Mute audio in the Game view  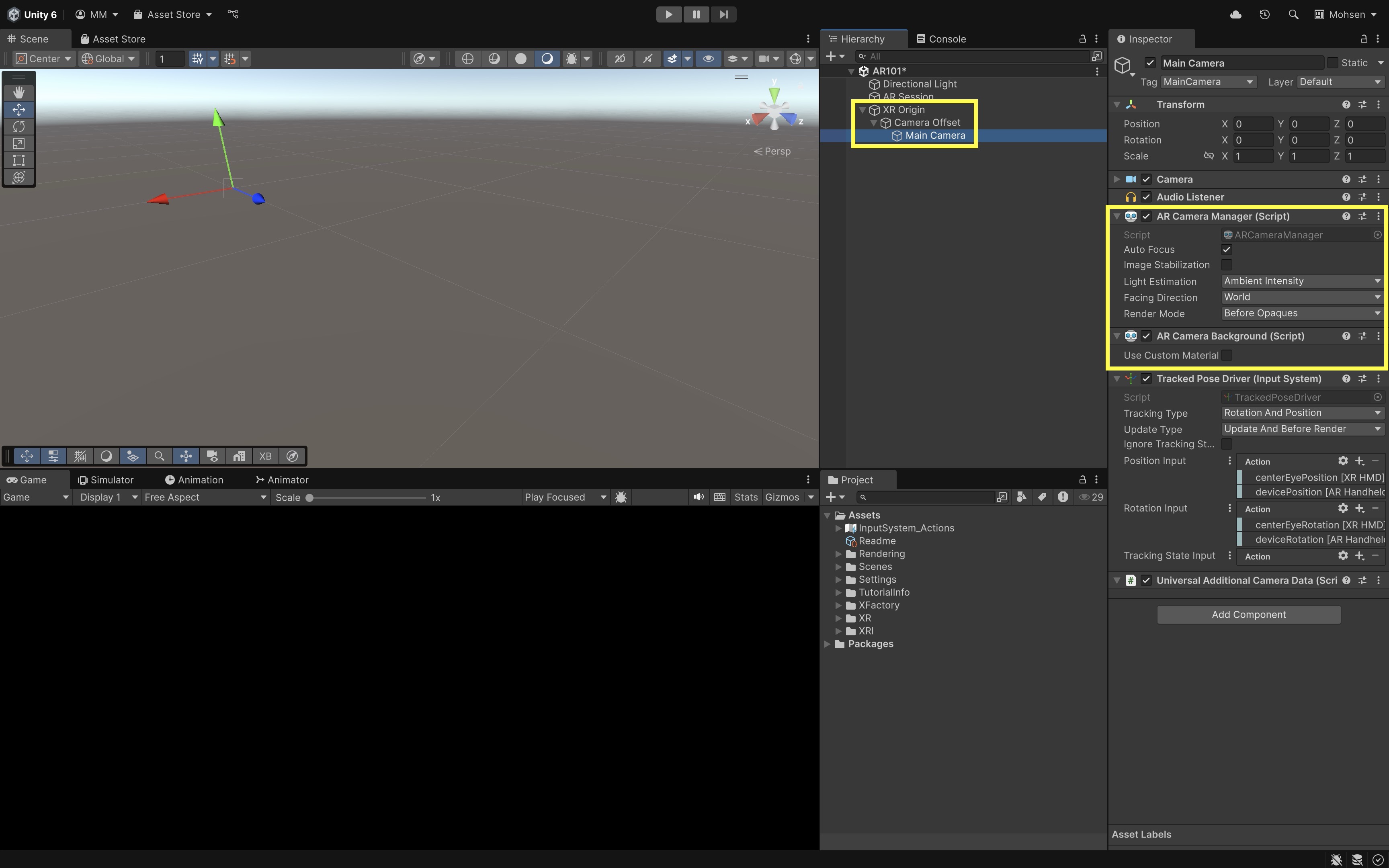coord(698,497)
